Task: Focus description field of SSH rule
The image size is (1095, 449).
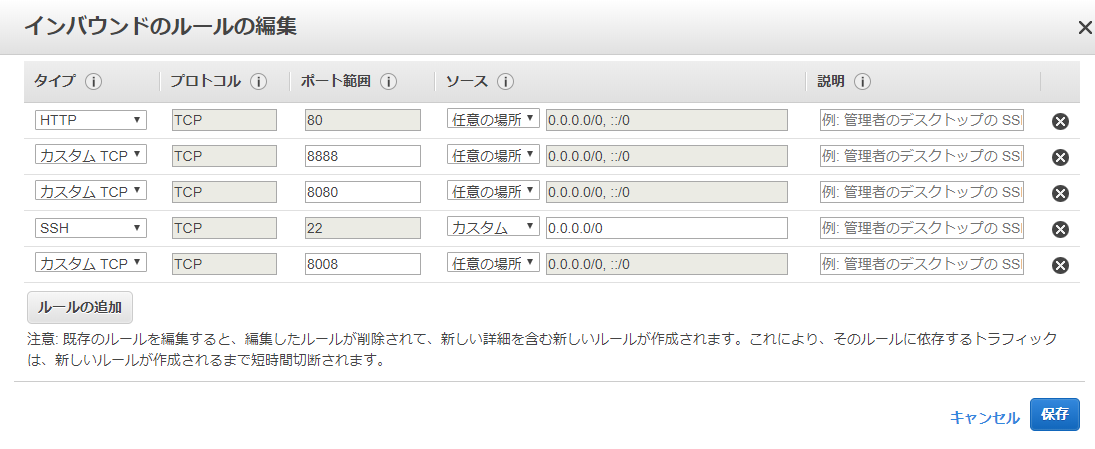Action: 922,228
